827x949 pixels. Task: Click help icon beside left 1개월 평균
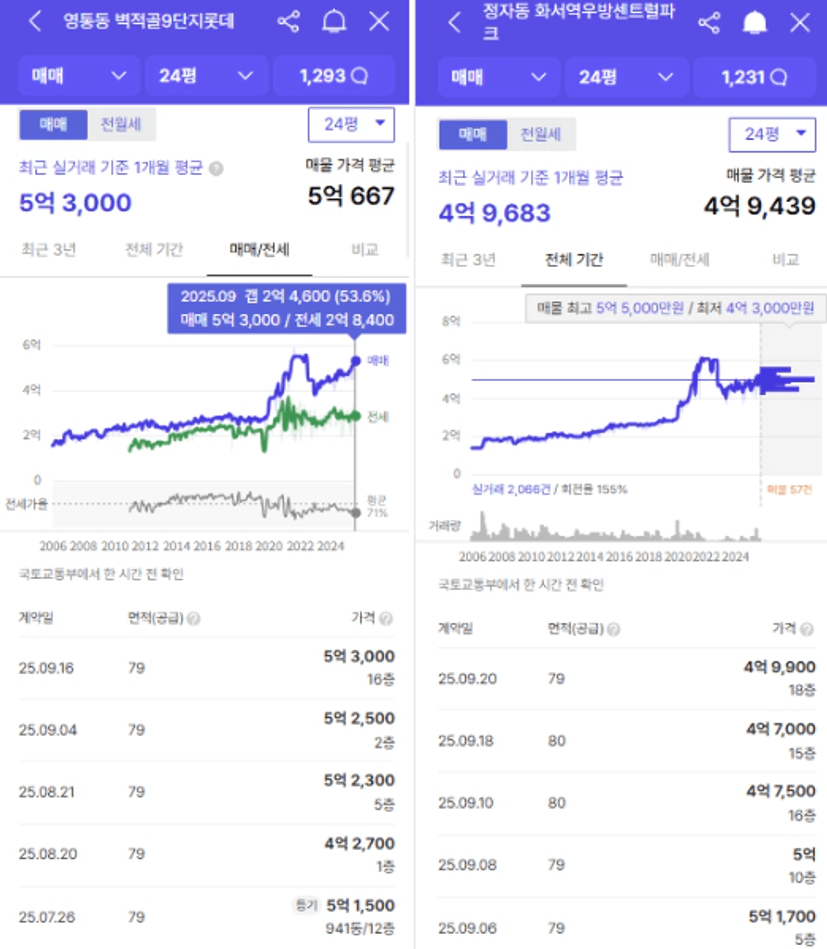pyautogui.click(x=216, y=169)
